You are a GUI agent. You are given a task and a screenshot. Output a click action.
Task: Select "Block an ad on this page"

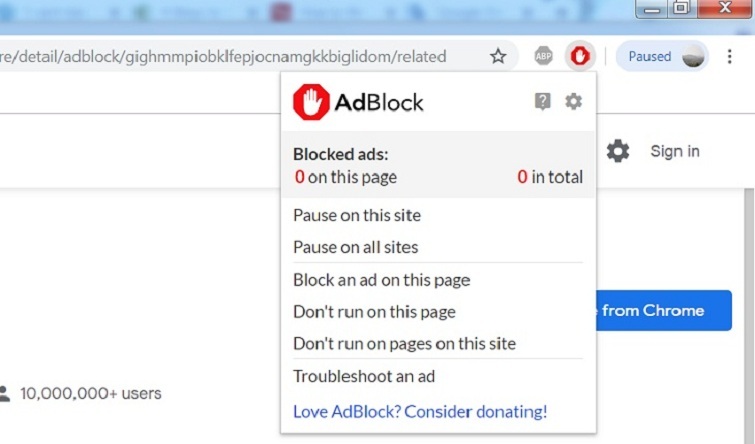(x=381, y=280)
